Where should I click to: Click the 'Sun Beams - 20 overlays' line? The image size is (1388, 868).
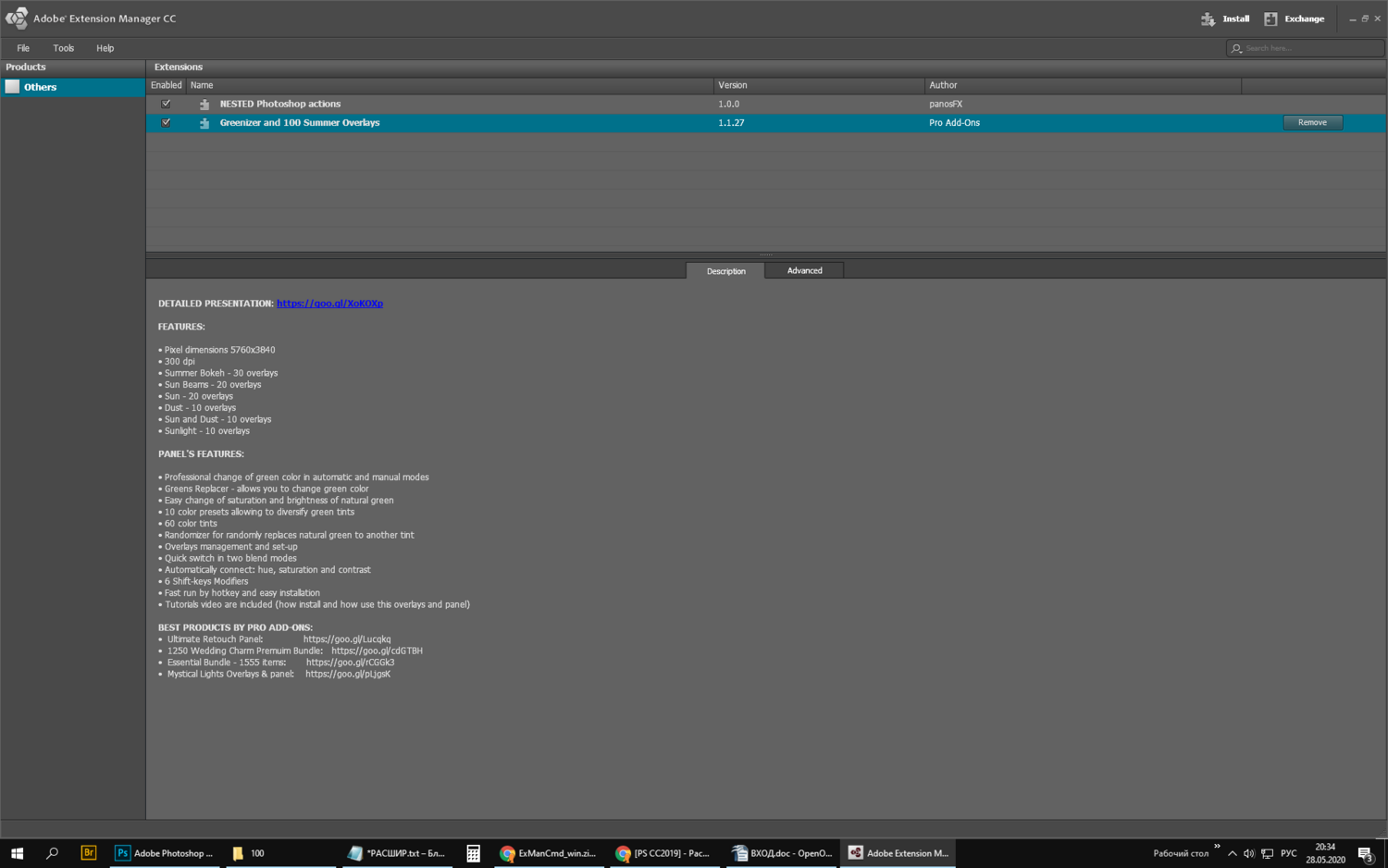(210, 385)
